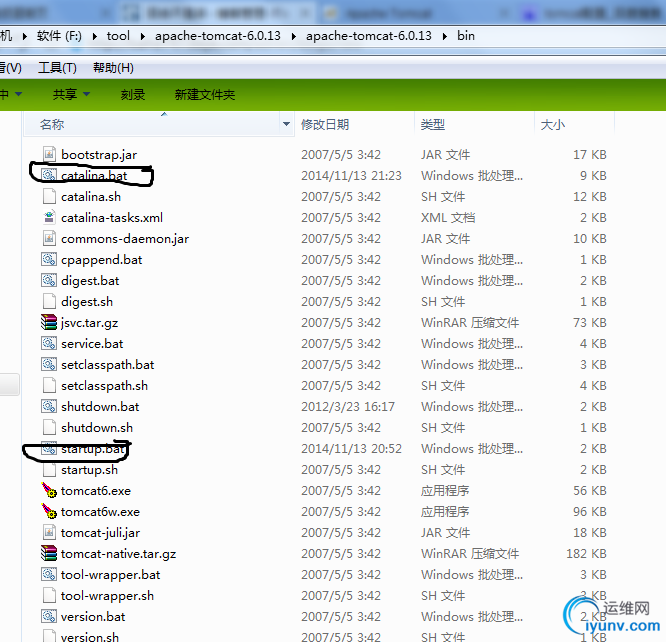Image resolution: width=666 pixels, height=642 pixels.
Task: Click the catalina.sh file icon
Action: [x=49, y=196]
